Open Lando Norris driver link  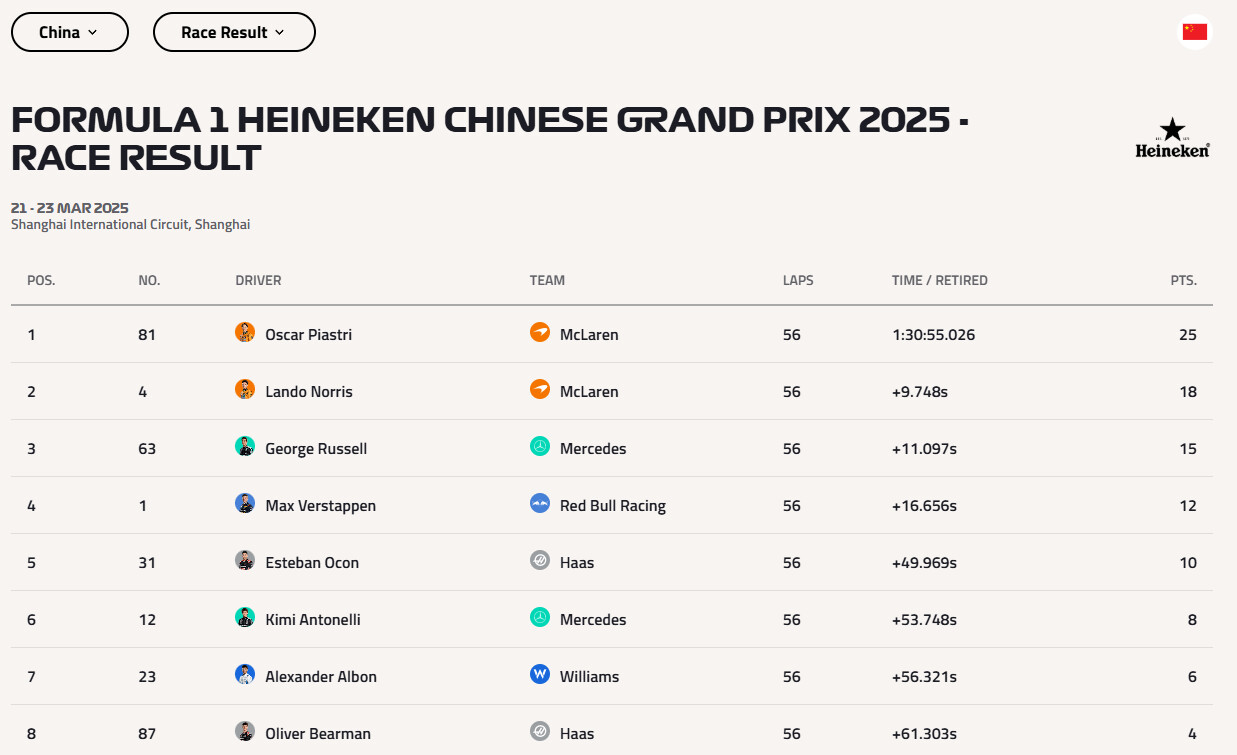click(309, 392)
